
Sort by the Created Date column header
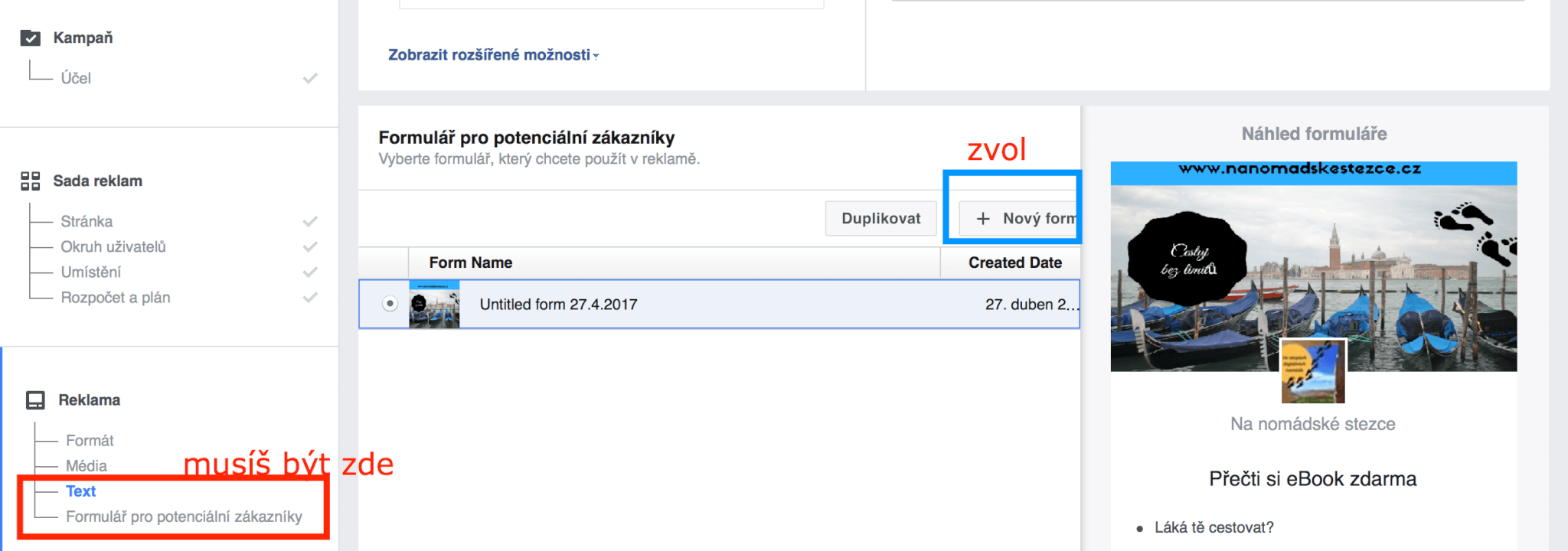1014,262
